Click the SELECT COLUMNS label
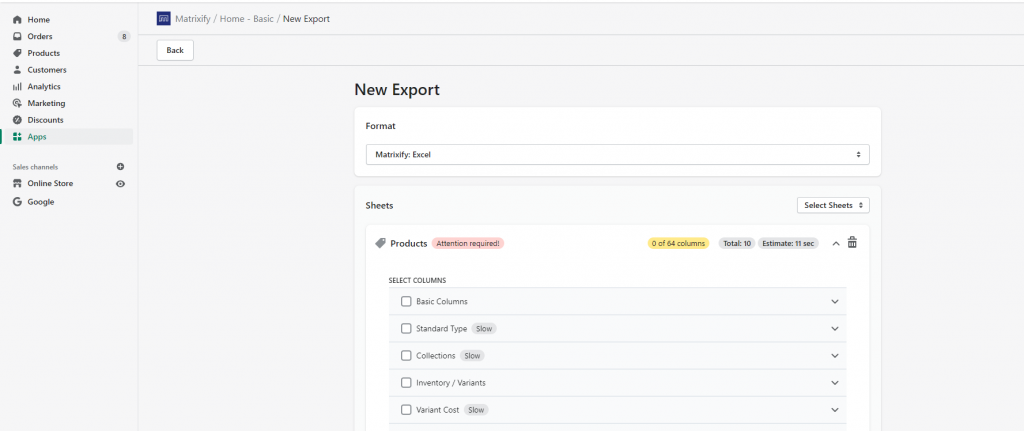The image size is (1024, 431). pos(417,280)
